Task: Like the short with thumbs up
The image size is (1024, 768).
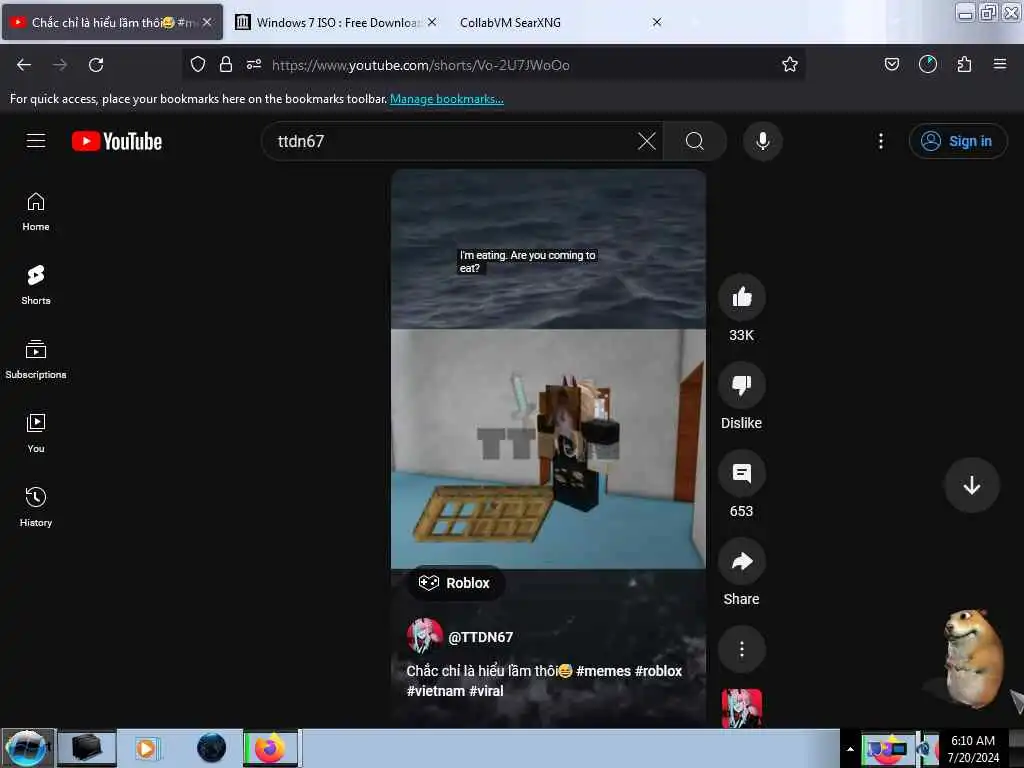Action: [741, 298]
